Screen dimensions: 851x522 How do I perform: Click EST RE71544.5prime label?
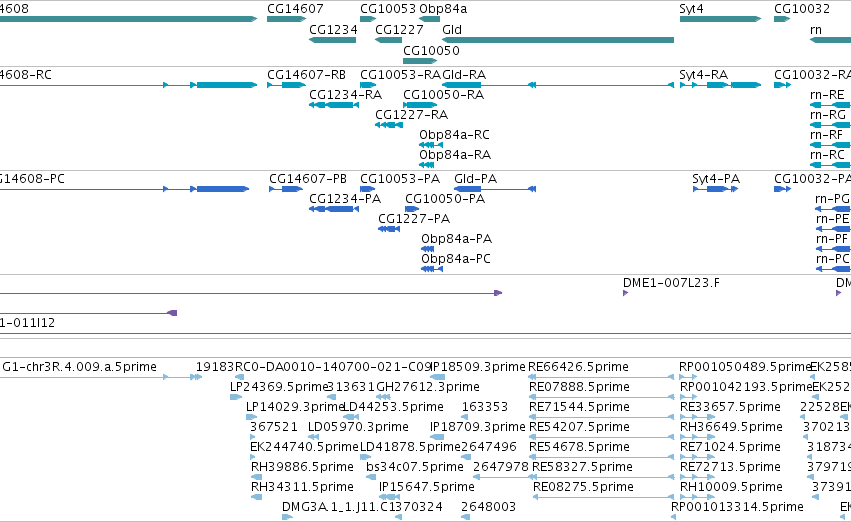tap(579, 407)
